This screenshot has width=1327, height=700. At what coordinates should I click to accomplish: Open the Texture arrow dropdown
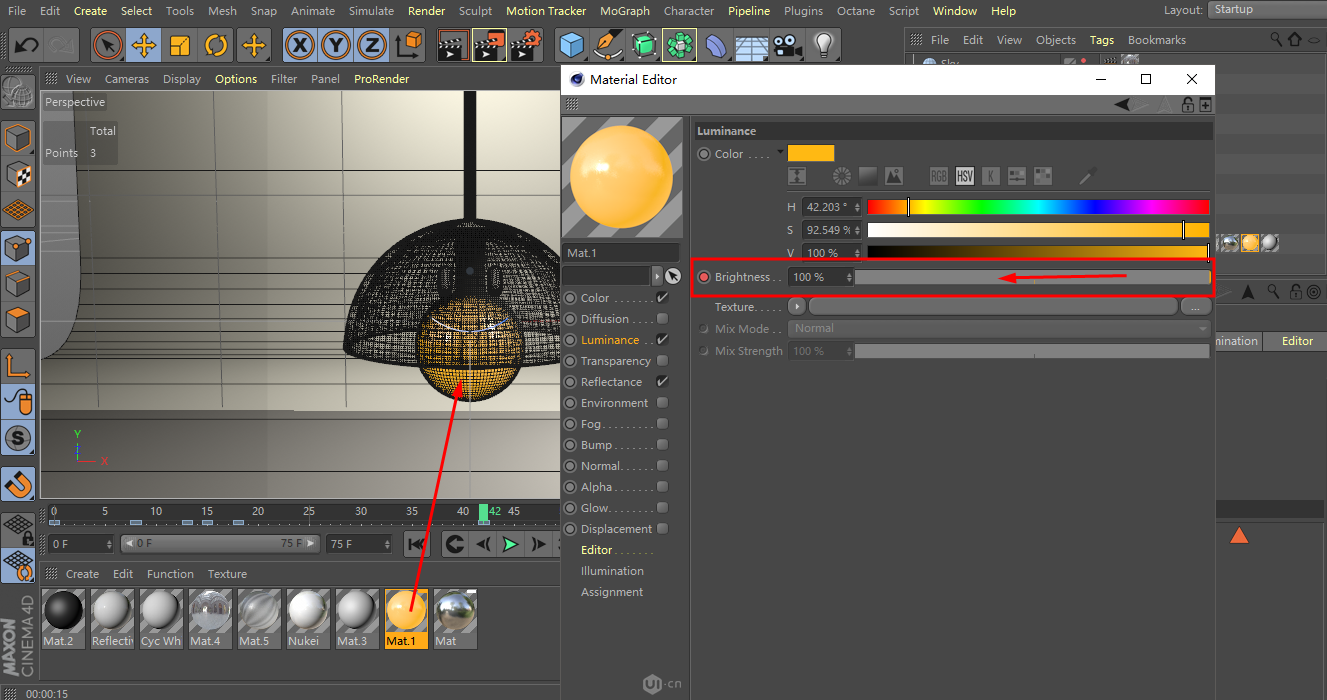click(797, 307)
